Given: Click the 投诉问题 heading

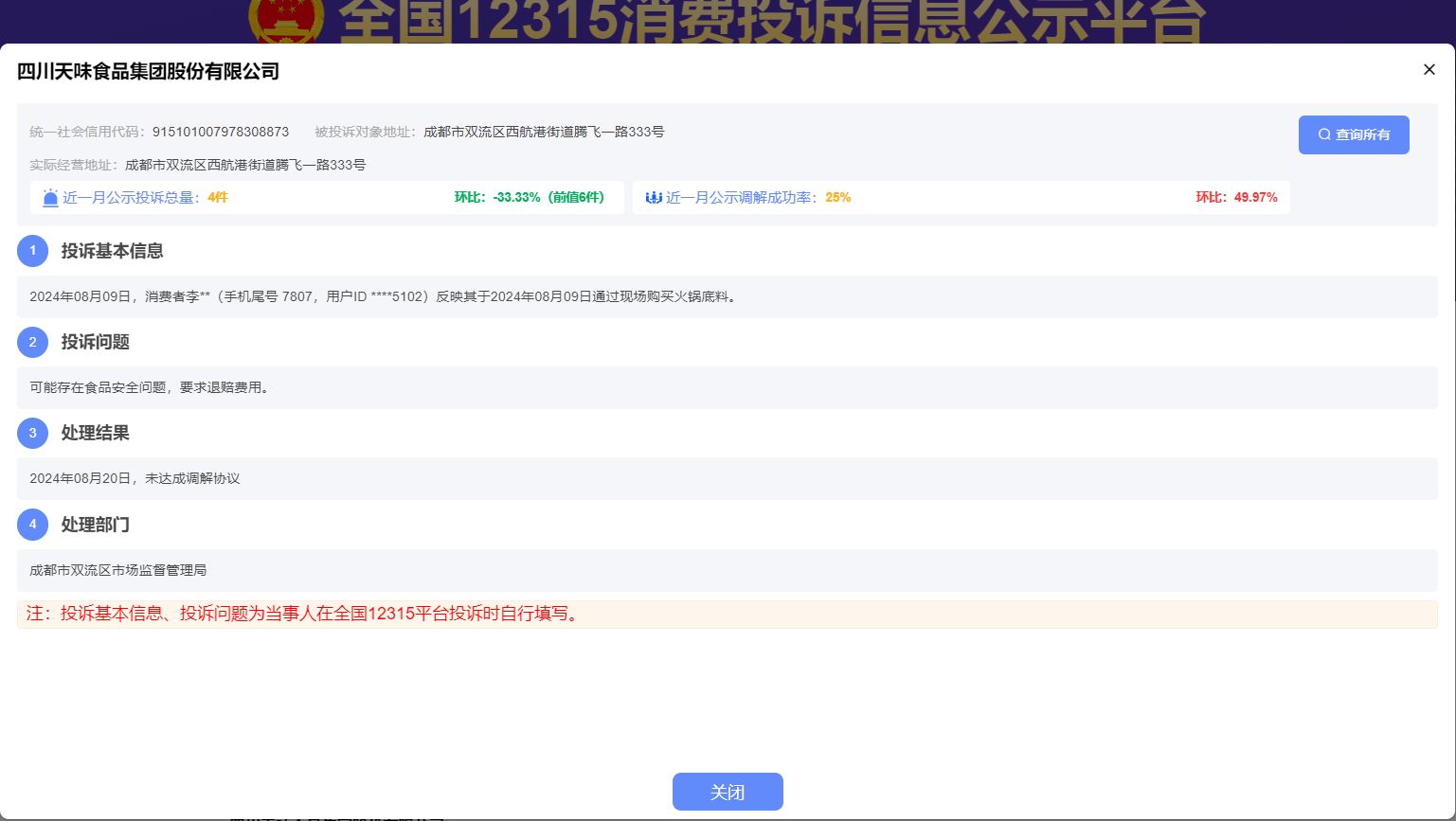Looking at the screenshot, I should click(x=96, y=342).
